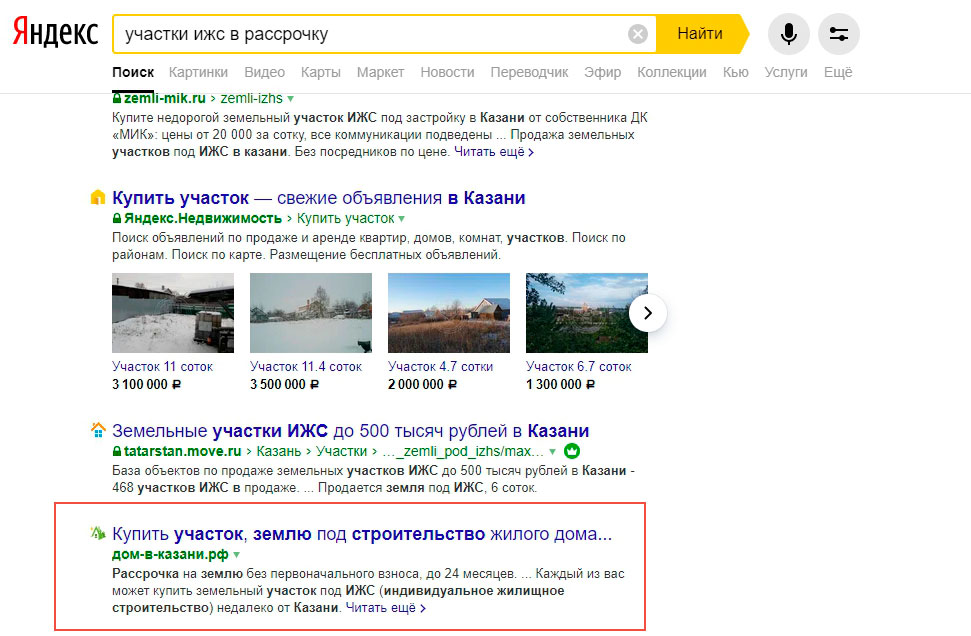Screen dimensions: 971x636
Task: Open the Казань breadcrumb of tatarstan.move.ru
Action: (x=279, y=451)
